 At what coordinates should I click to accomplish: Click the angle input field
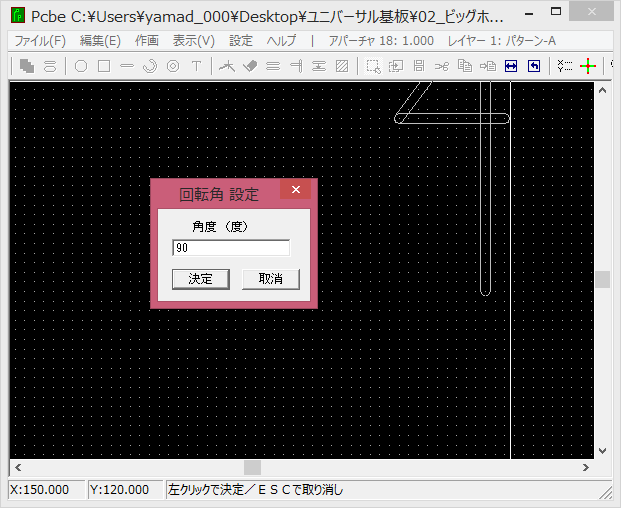pyautogui.click(x=231, y=248)
